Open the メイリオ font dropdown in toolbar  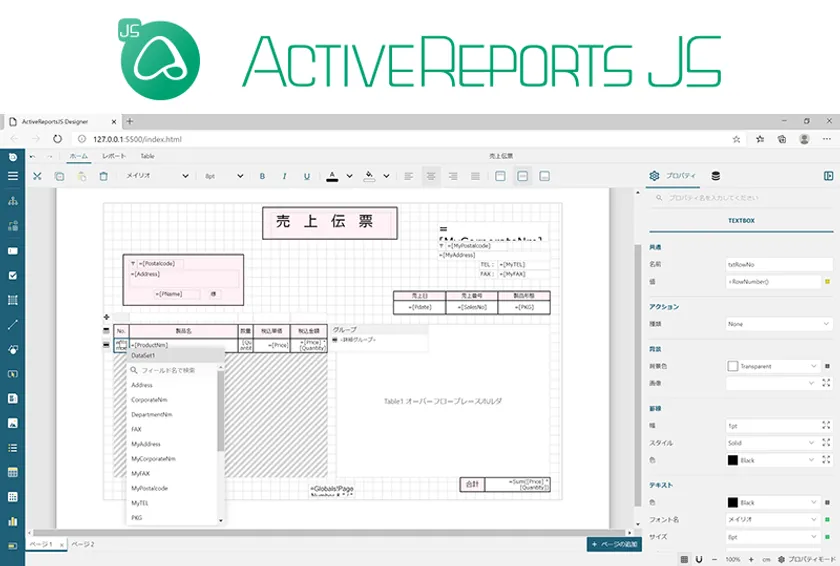(156, 176)
